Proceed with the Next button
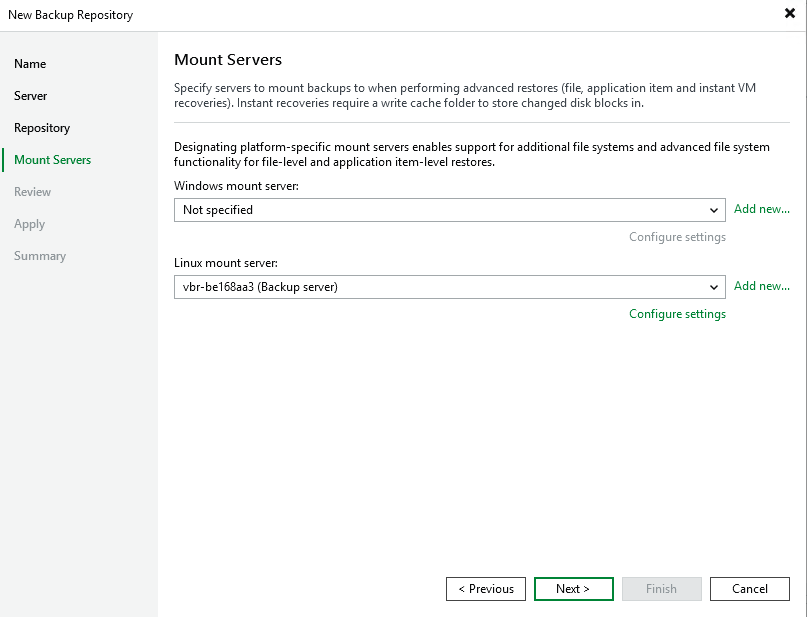 click(x=573, y=589)
